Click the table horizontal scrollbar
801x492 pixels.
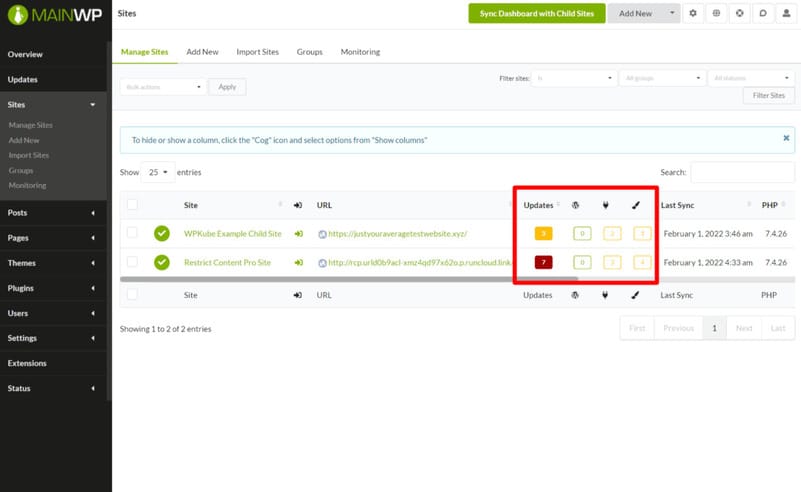pos(349,279)
